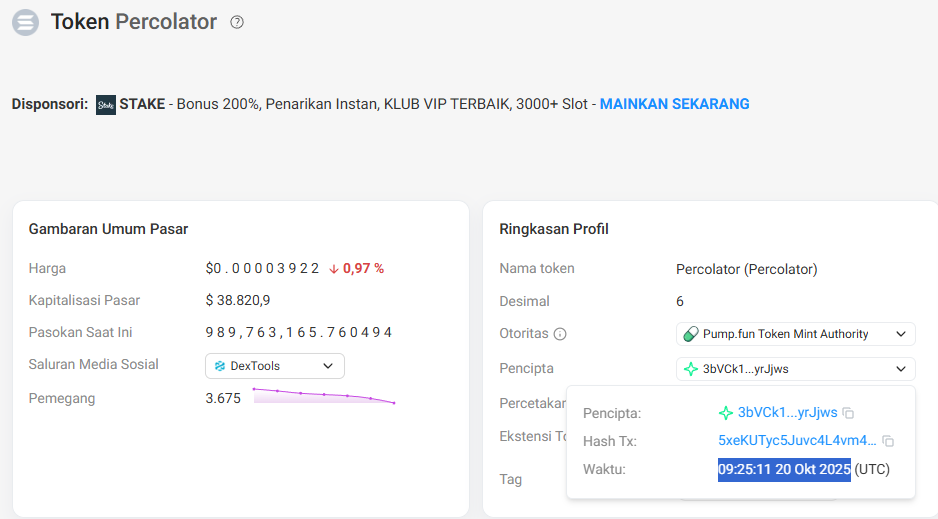Click the DexTools logo icon
The width and height of the screenshot is (938, 519).
click(x=220, y=366)
